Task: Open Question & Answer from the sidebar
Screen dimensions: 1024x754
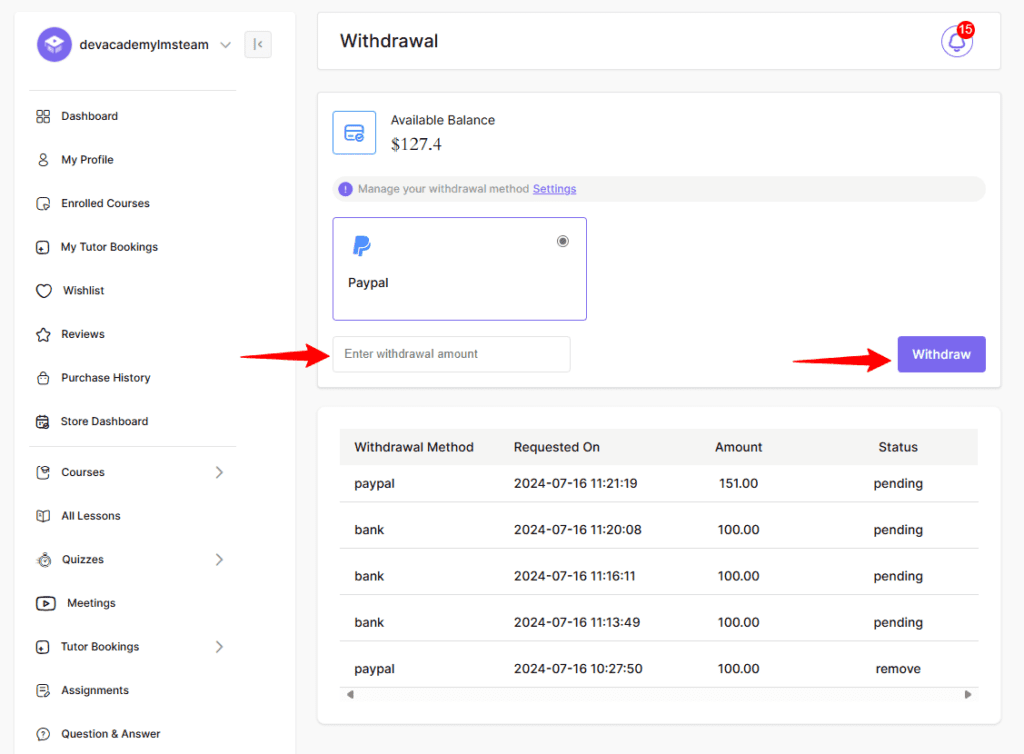Action: click(44, 733)
